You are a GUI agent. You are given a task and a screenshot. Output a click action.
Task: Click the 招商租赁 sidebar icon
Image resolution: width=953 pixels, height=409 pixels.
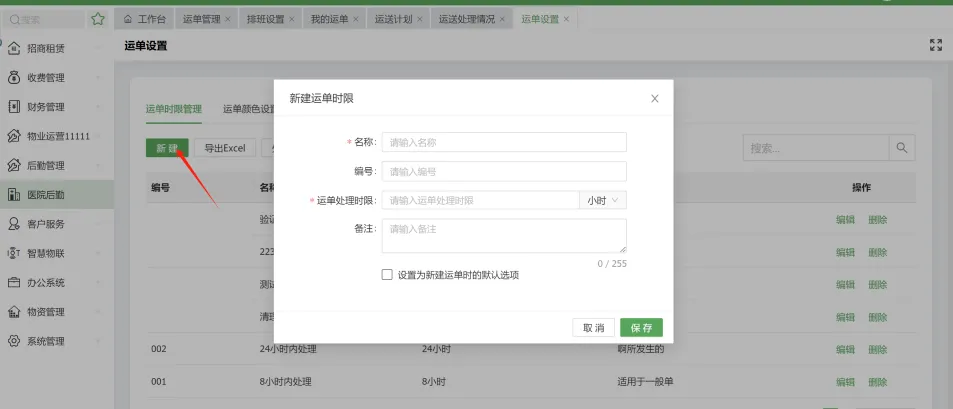click(x=14, y=49)
